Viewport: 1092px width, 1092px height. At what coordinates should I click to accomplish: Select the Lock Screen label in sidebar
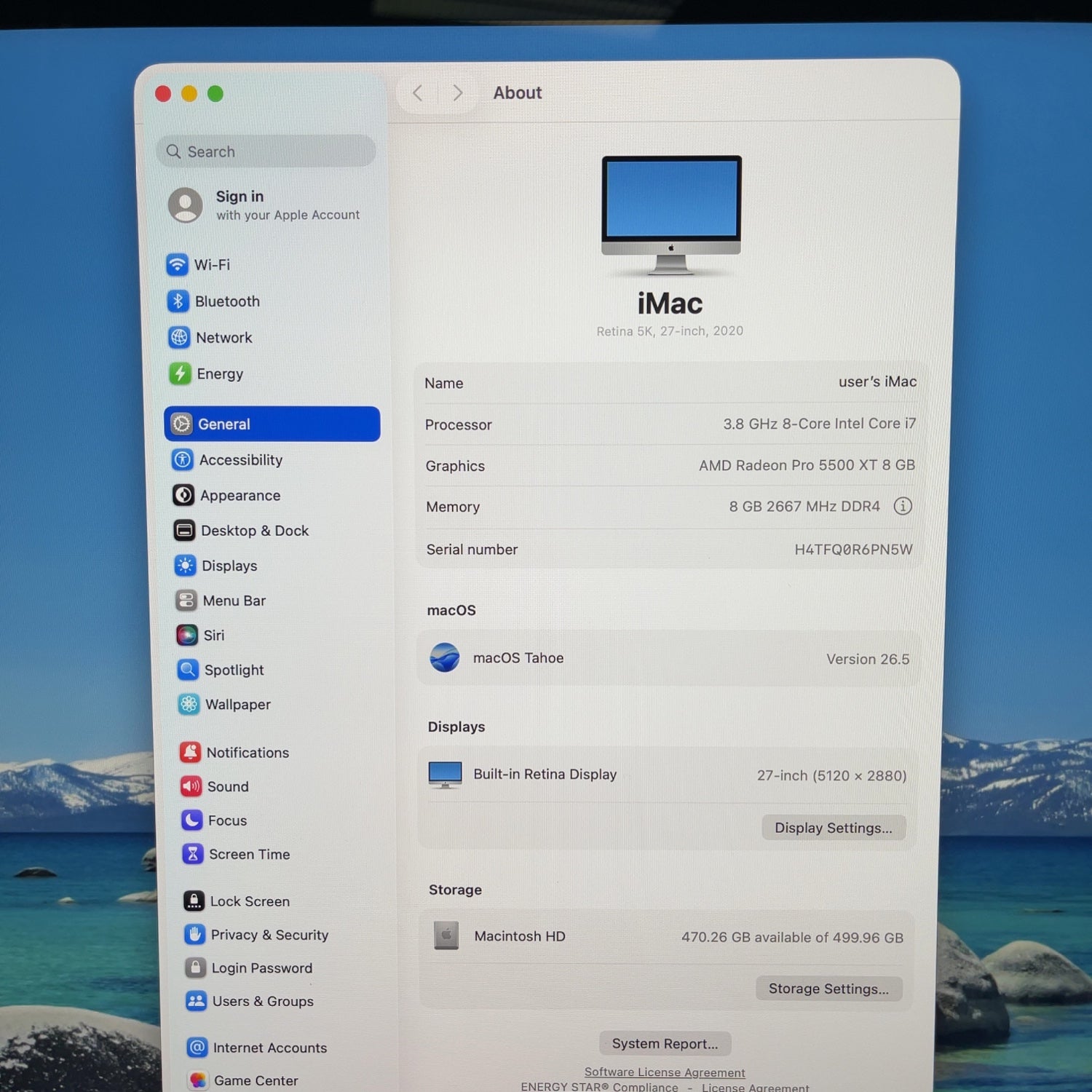tap(250, 901)
